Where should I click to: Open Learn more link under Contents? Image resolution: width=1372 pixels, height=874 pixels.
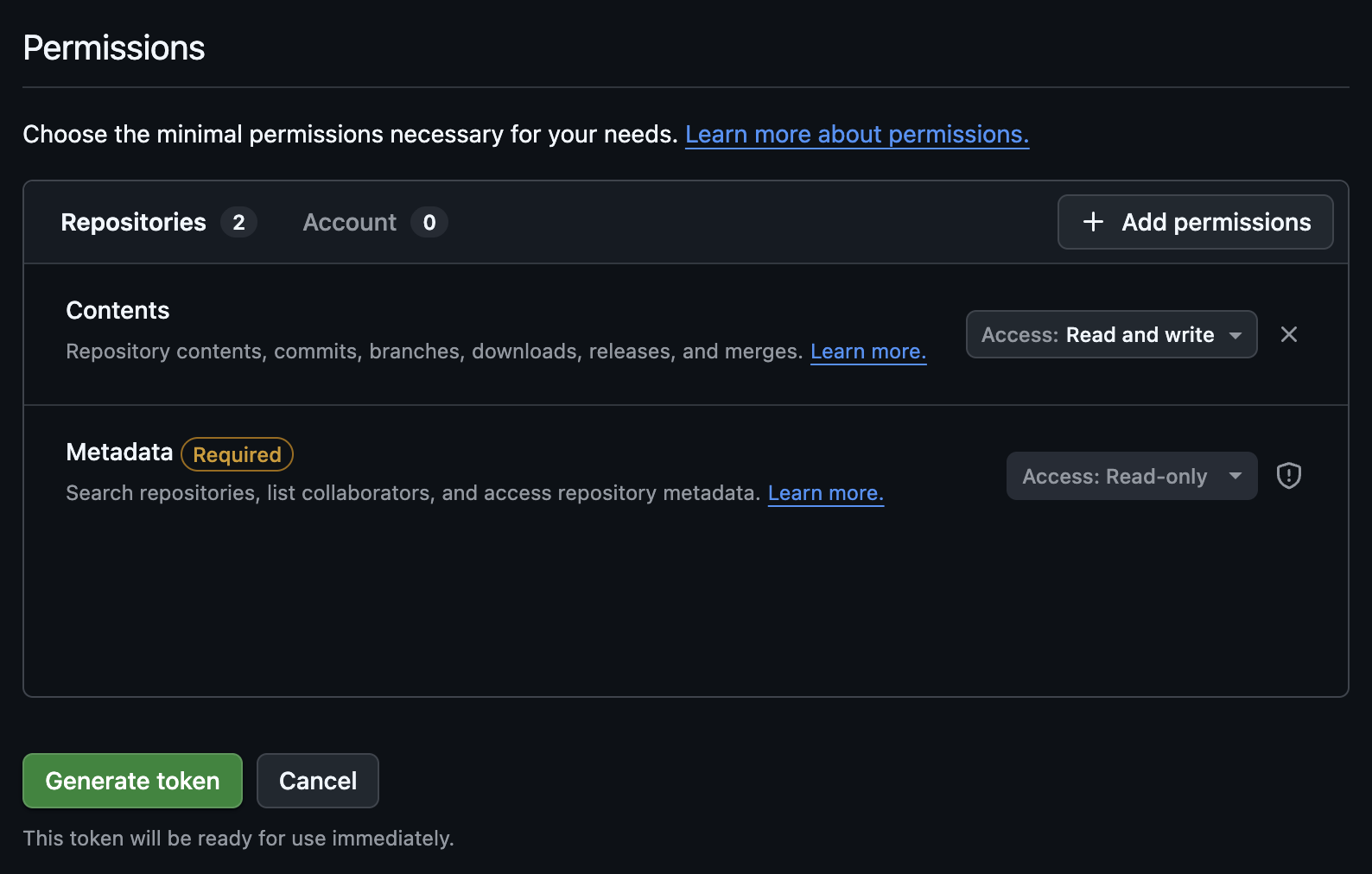tap(867, 351)
